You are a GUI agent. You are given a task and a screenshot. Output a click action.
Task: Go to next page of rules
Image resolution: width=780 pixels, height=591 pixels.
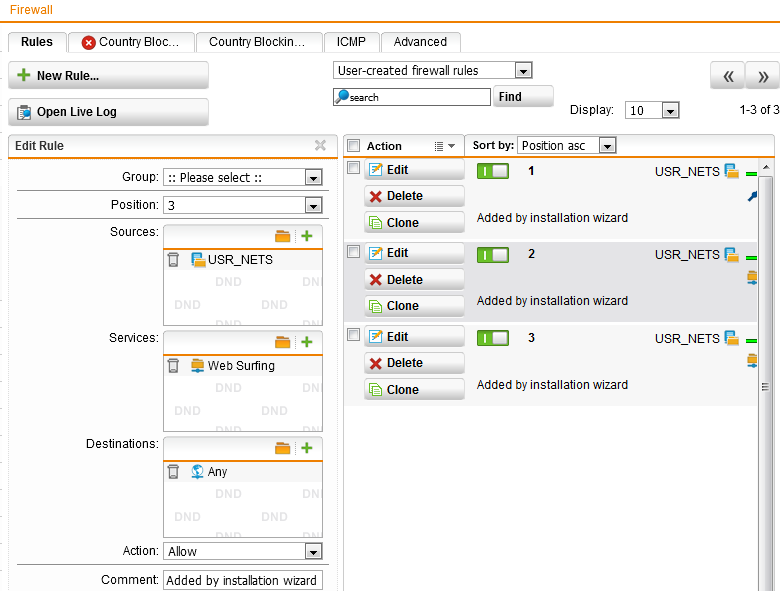coord(762,76)
